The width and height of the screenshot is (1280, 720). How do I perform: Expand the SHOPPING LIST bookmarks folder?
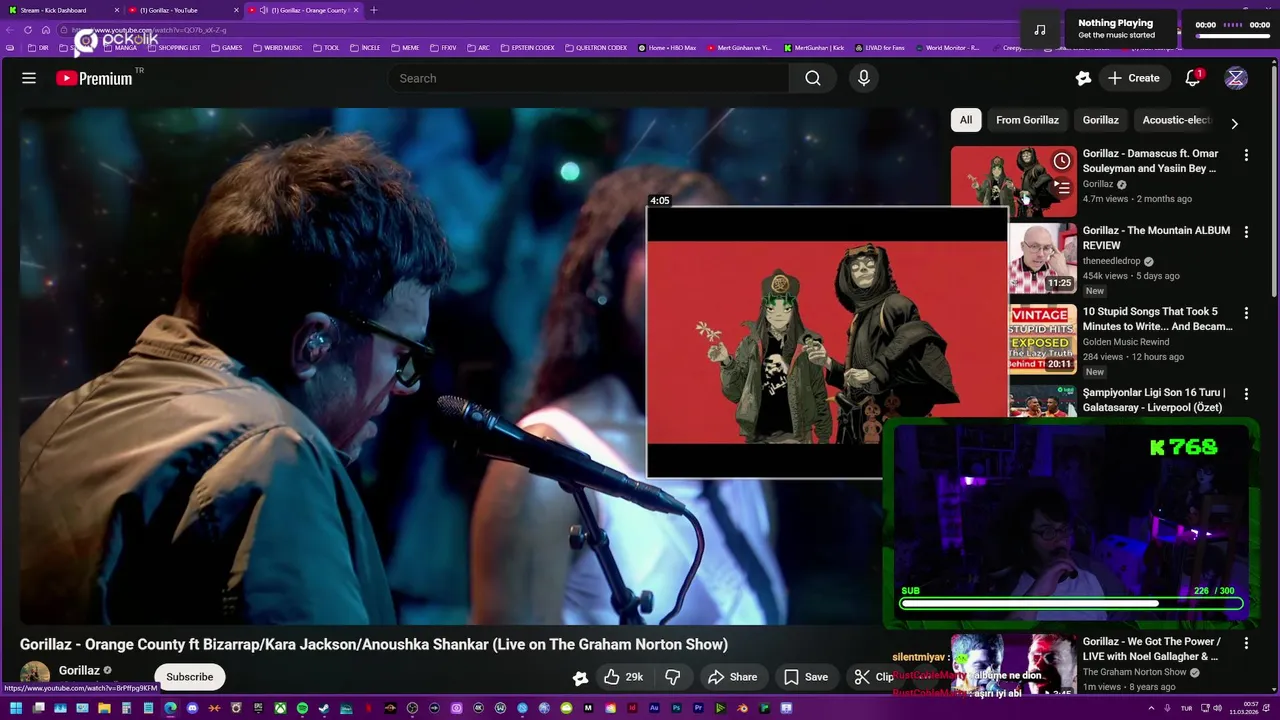click(174, 48)
